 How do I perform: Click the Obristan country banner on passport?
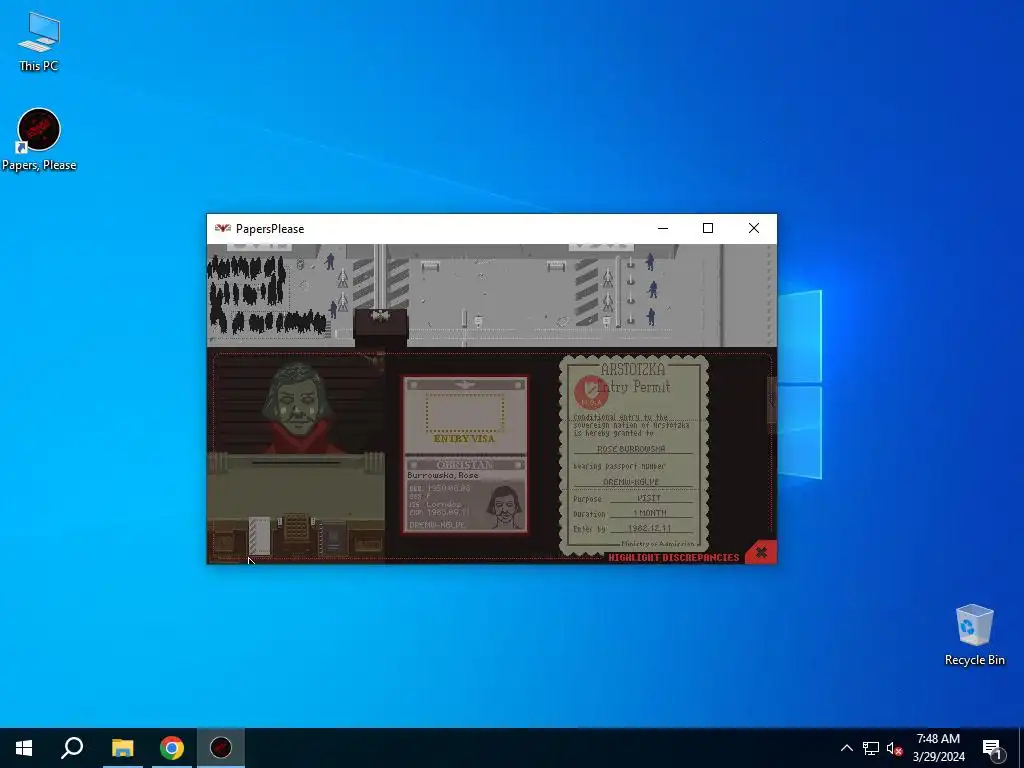[464, 464]
